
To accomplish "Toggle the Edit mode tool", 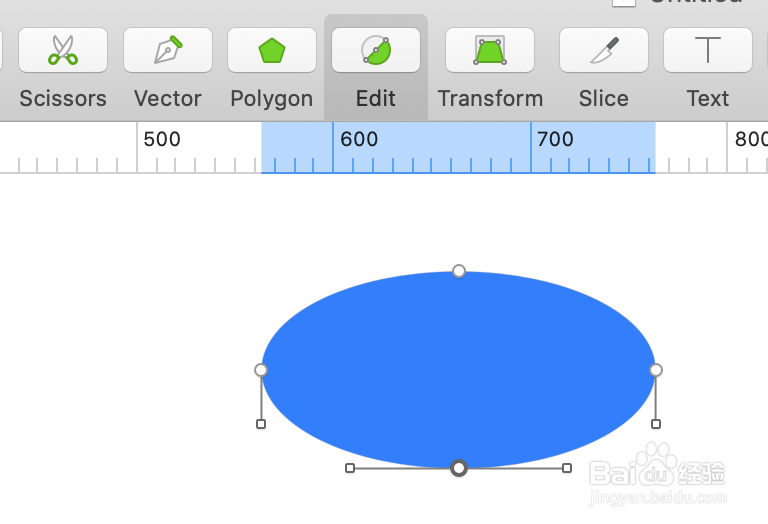I will (x=376, y=50).
